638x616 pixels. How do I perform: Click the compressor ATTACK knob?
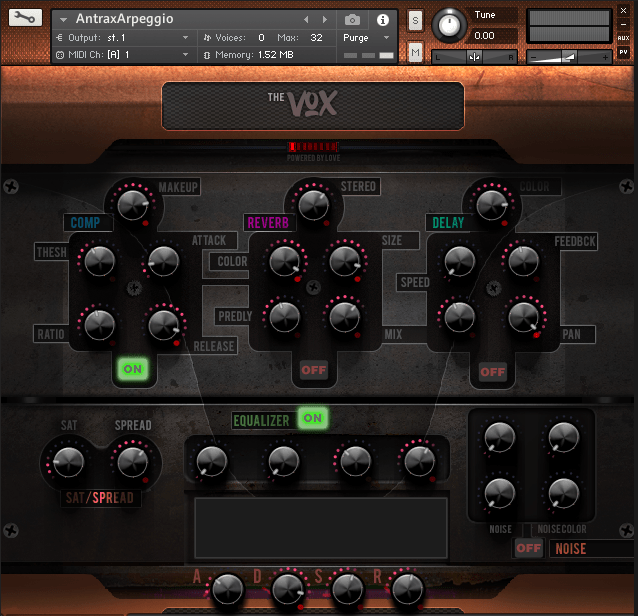point(164,261)
